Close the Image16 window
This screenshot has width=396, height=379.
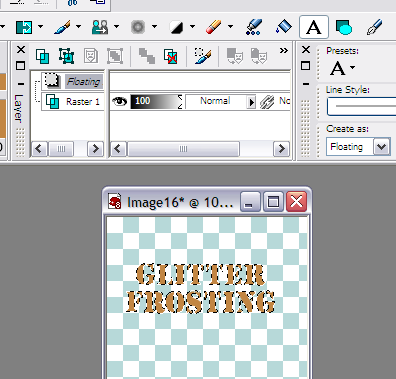point(296,202)
